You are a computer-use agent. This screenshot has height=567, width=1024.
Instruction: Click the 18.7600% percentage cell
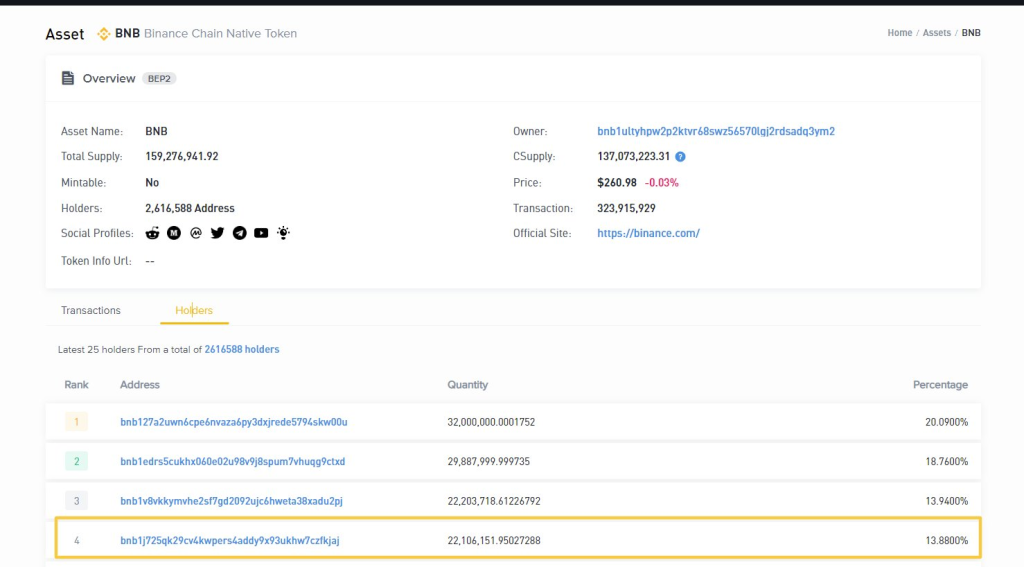click(x=946, y=461)
